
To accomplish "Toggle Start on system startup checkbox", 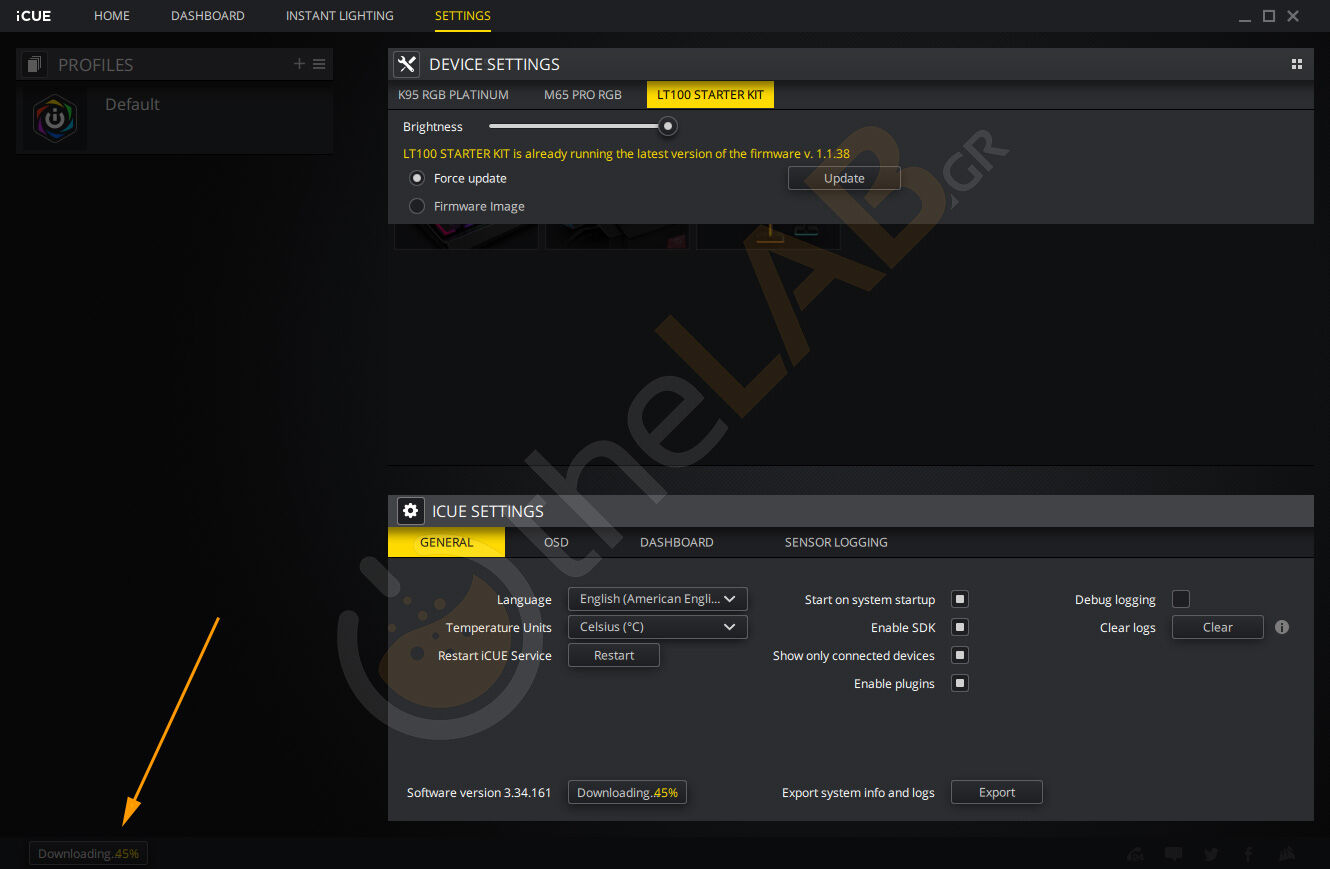I will (960, 599).
